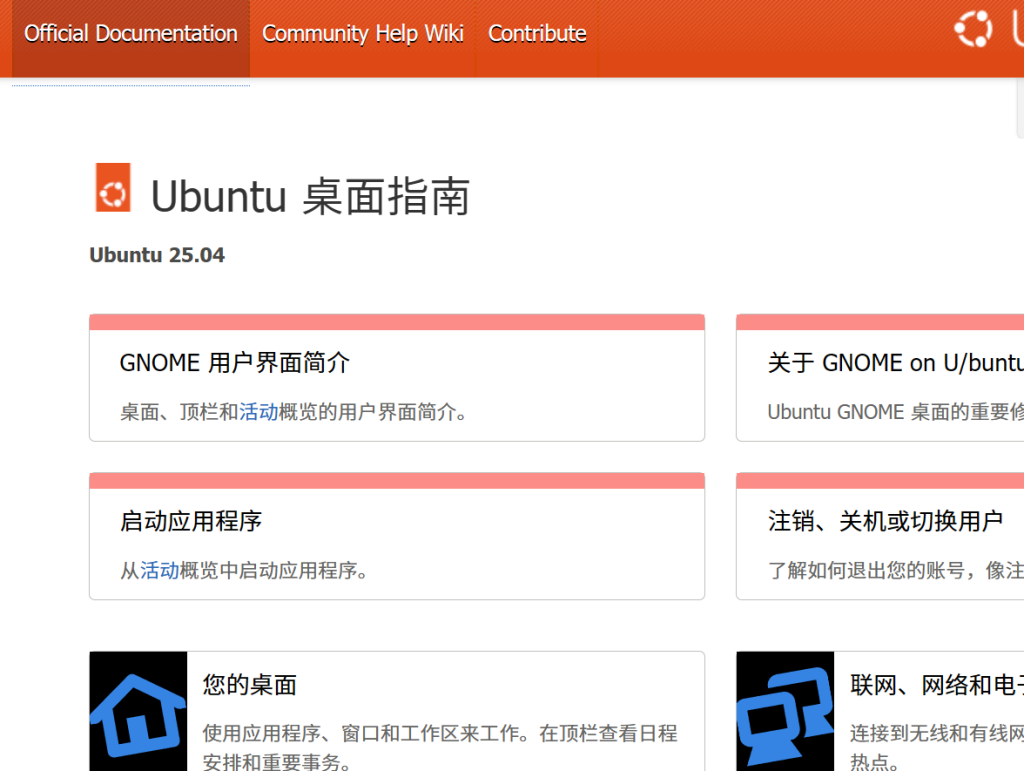The width and height of the screenshot is (1024, 771).
Task: Open the blue computers icon for 联网
Action: point(785,711)
